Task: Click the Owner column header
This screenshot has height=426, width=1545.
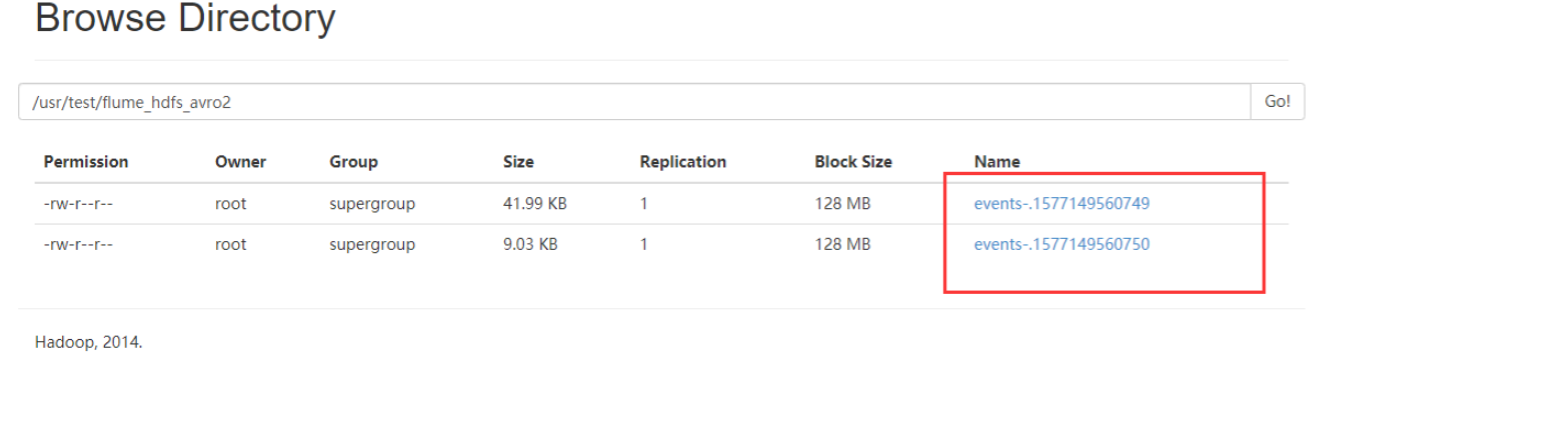Action: pyautogui.click(x=240, y=162)
